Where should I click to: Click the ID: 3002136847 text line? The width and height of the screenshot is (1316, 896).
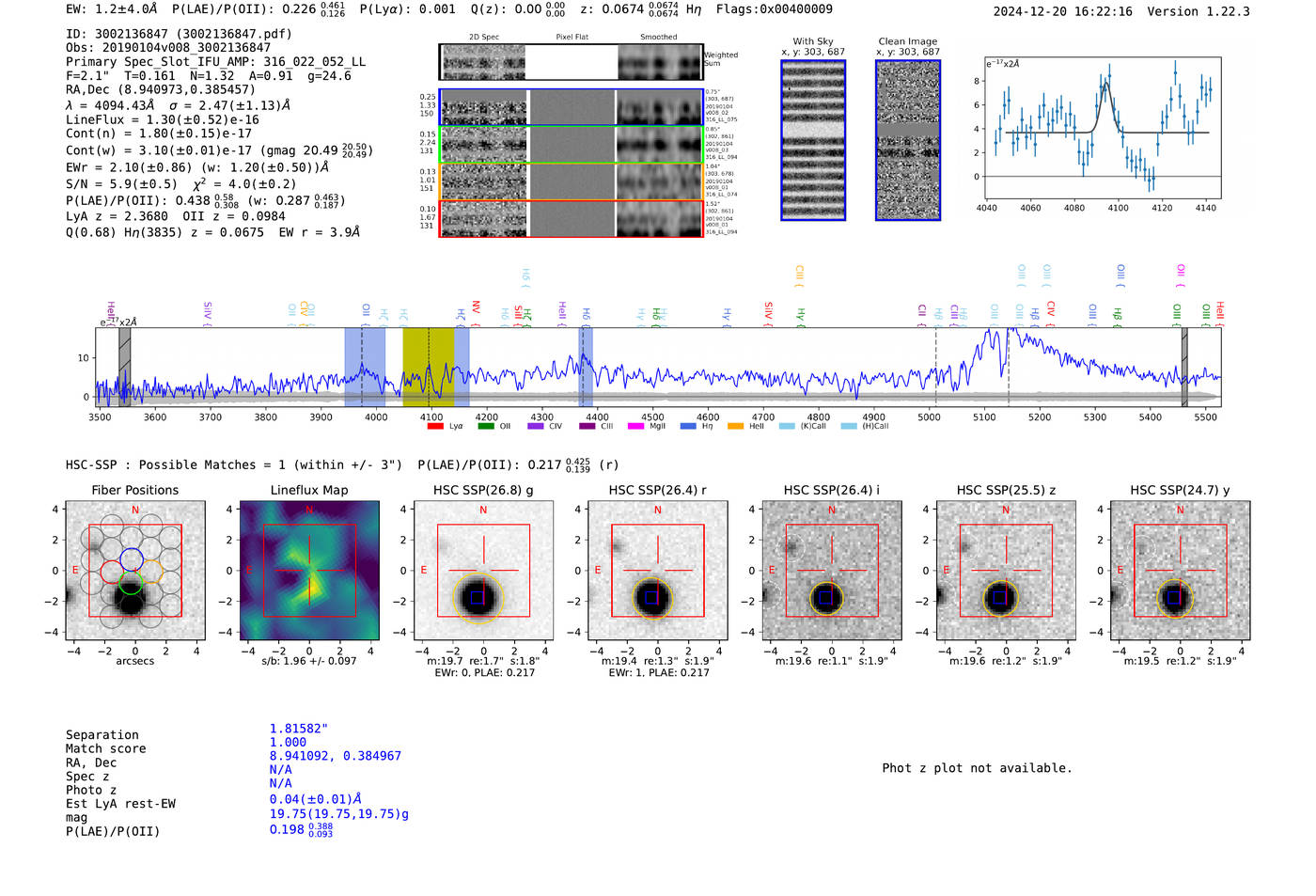pos(179,34)
